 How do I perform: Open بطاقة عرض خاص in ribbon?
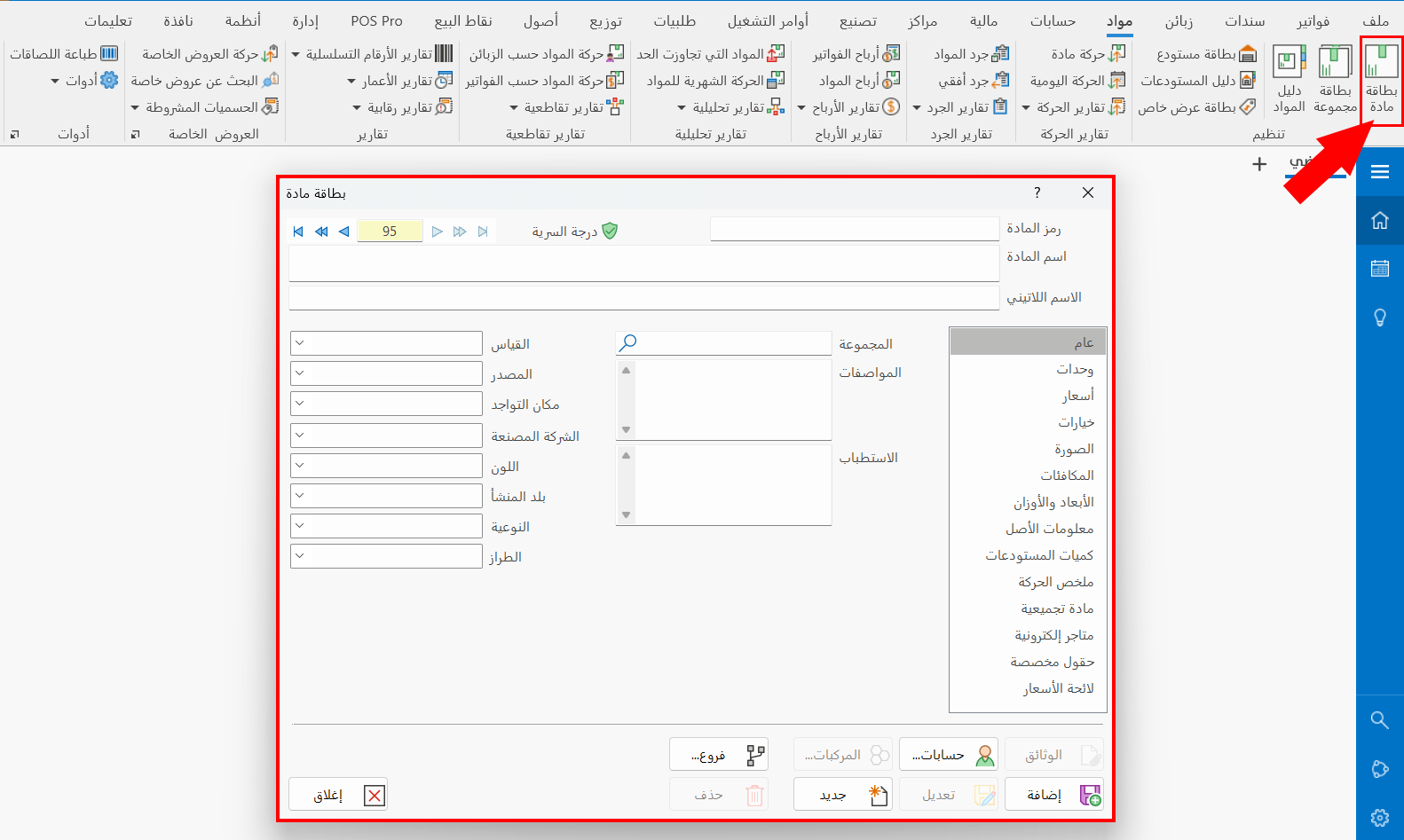click(x=1196, y=107)
